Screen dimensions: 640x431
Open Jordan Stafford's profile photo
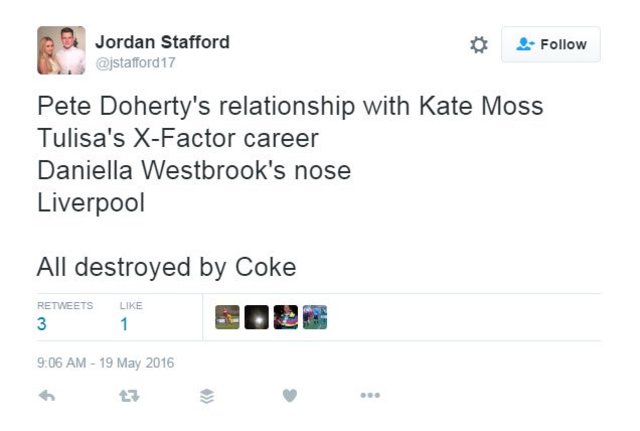click(60, 51)
